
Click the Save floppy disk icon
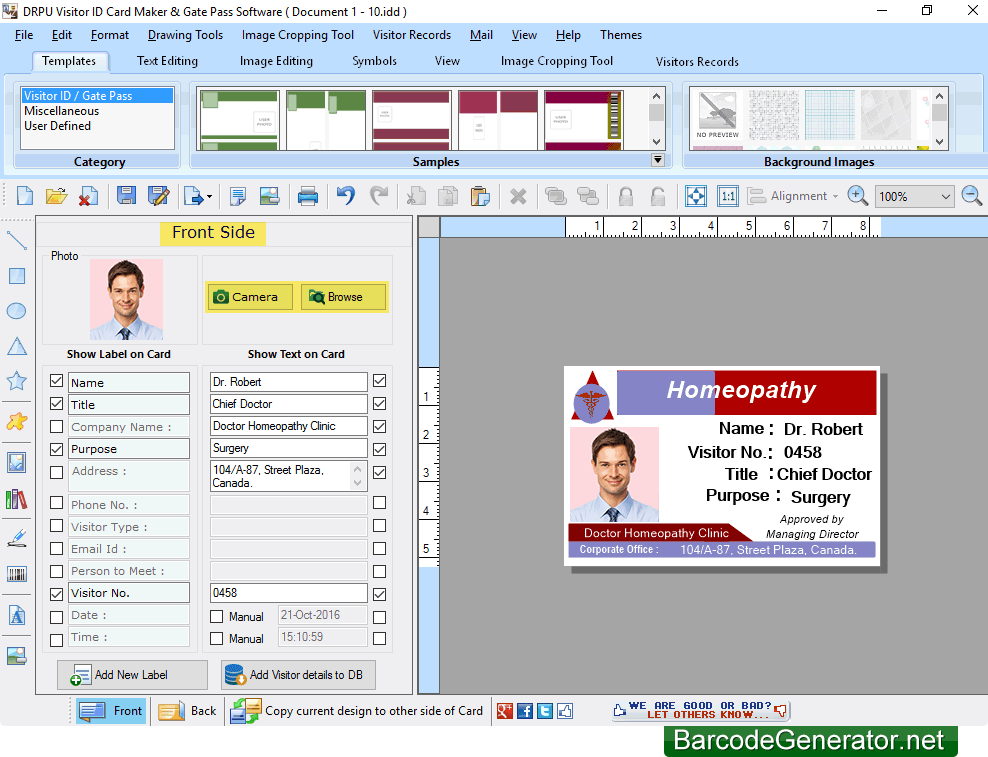coord(126,196)
